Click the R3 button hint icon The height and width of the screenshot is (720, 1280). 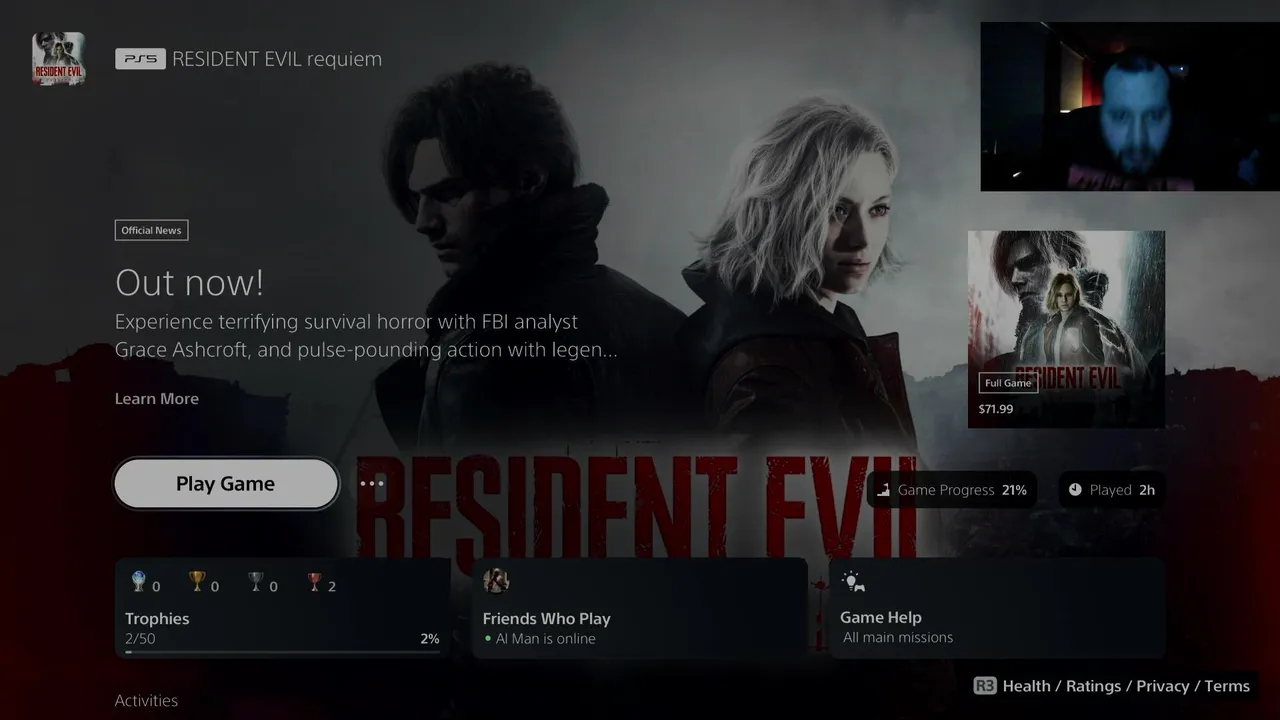click(x=985, y=686)
